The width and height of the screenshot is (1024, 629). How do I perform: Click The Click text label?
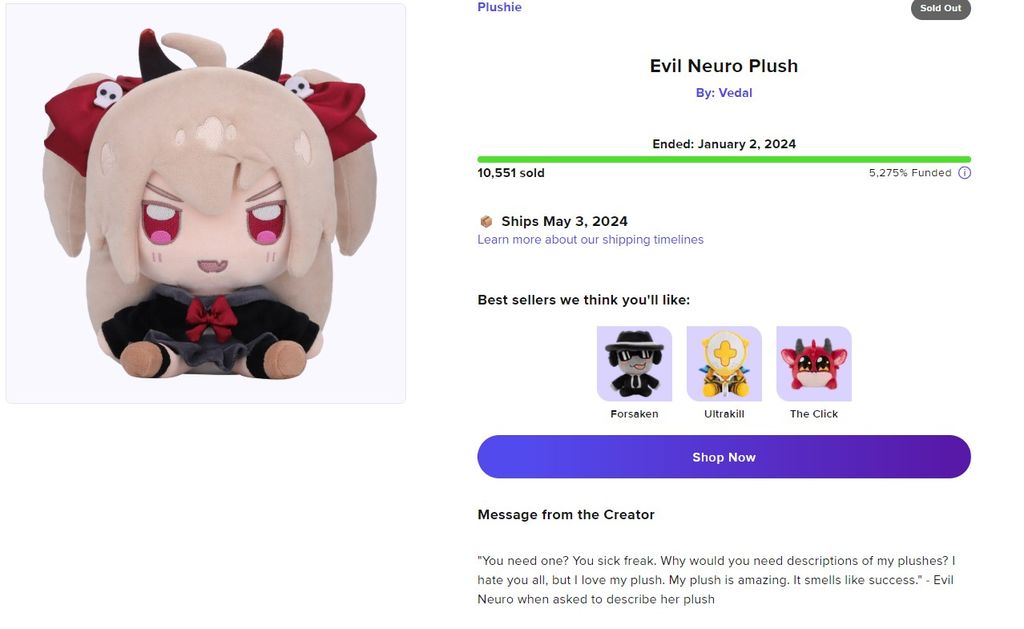point(814,414)
